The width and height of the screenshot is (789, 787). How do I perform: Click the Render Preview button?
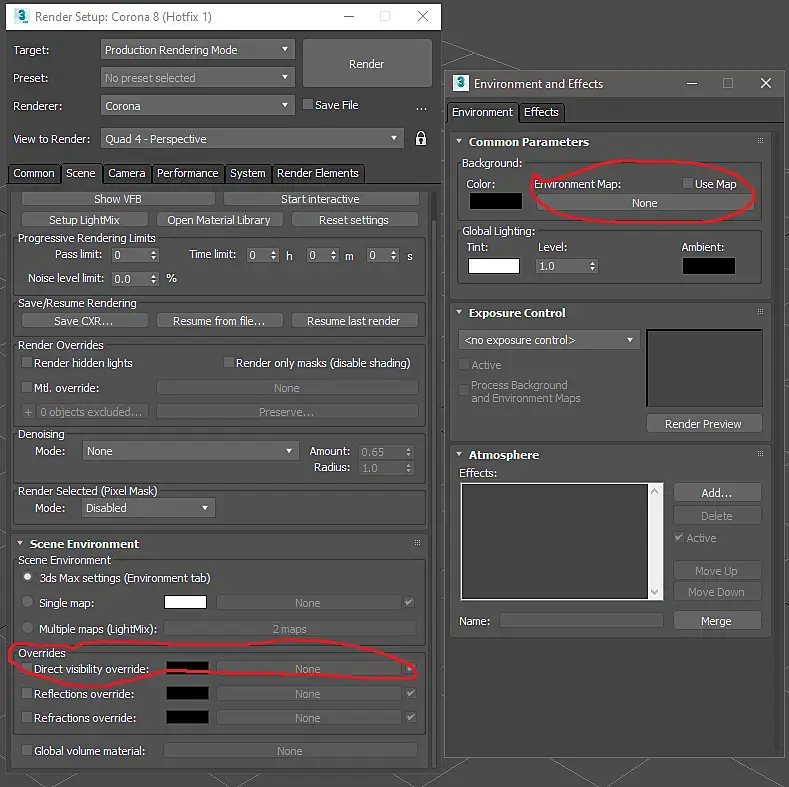pyautogui.click(x=703, y=424)
